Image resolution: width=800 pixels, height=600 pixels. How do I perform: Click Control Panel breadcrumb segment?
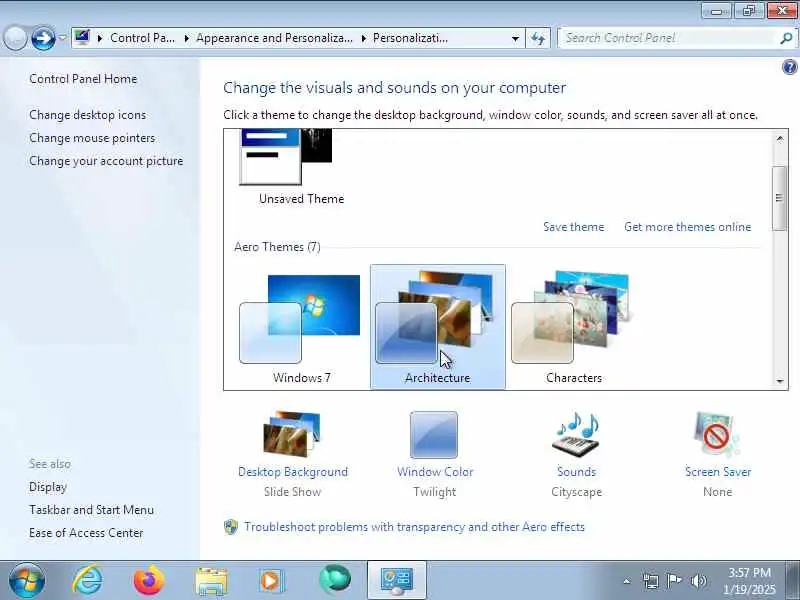142,38
